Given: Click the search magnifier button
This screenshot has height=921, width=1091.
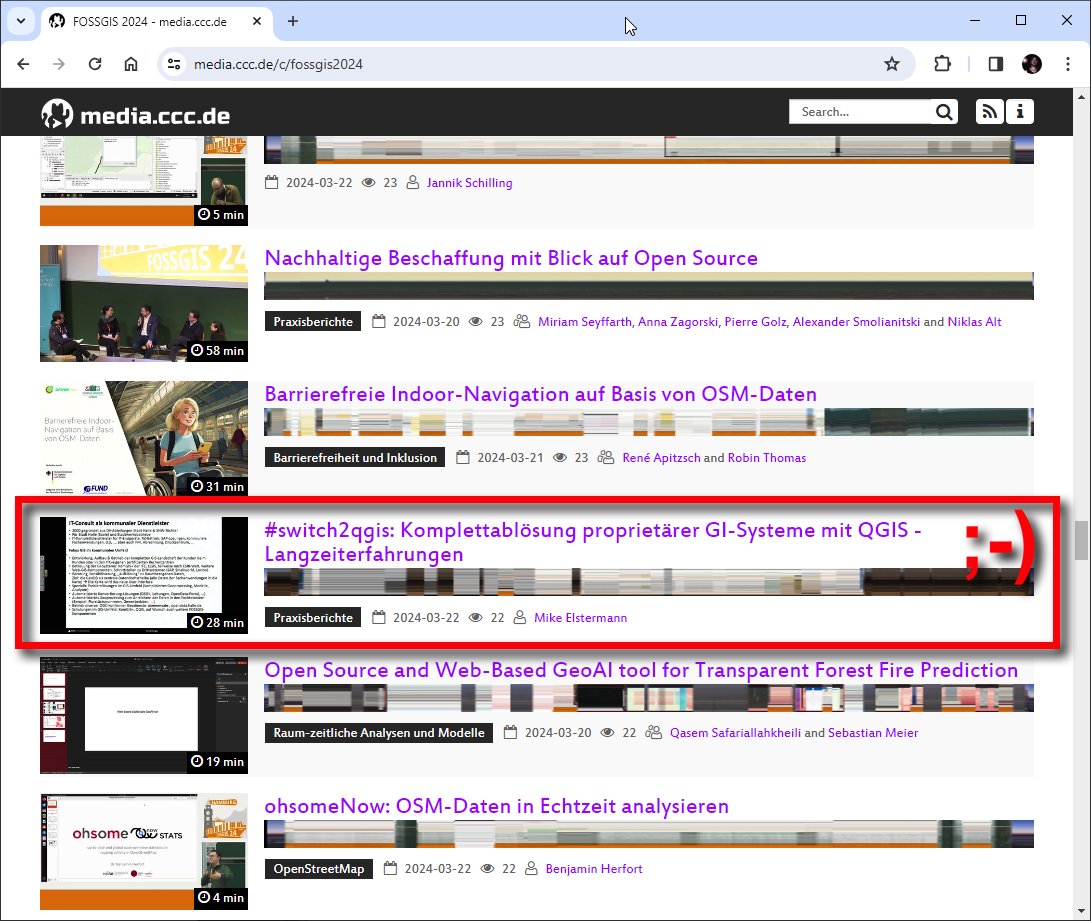Looking at the screenshot, I should click(943, 112).
